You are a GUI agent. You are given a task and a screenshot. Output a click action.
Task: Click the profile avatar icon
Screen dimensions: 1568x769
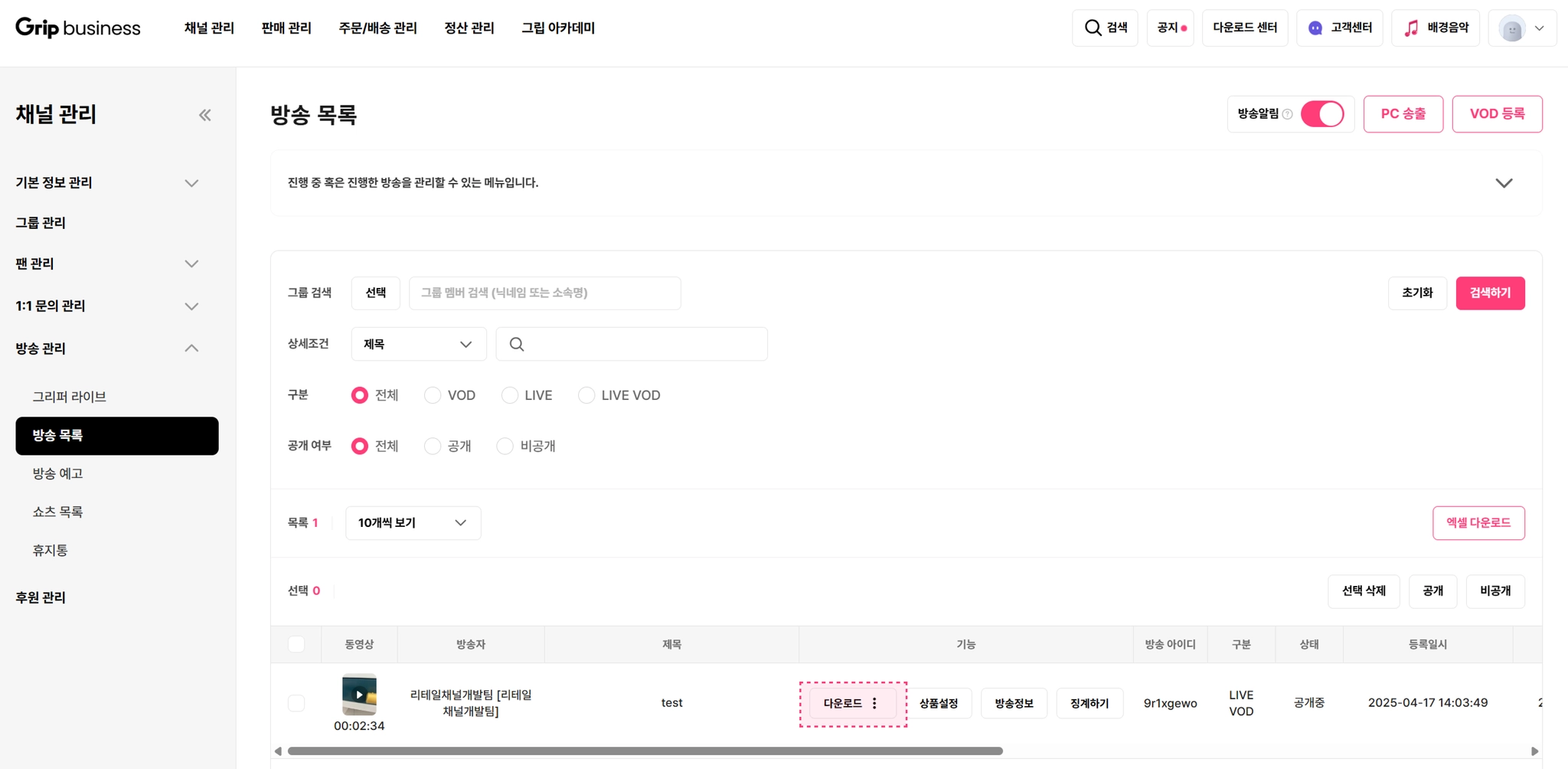(x=1512, y=29)
